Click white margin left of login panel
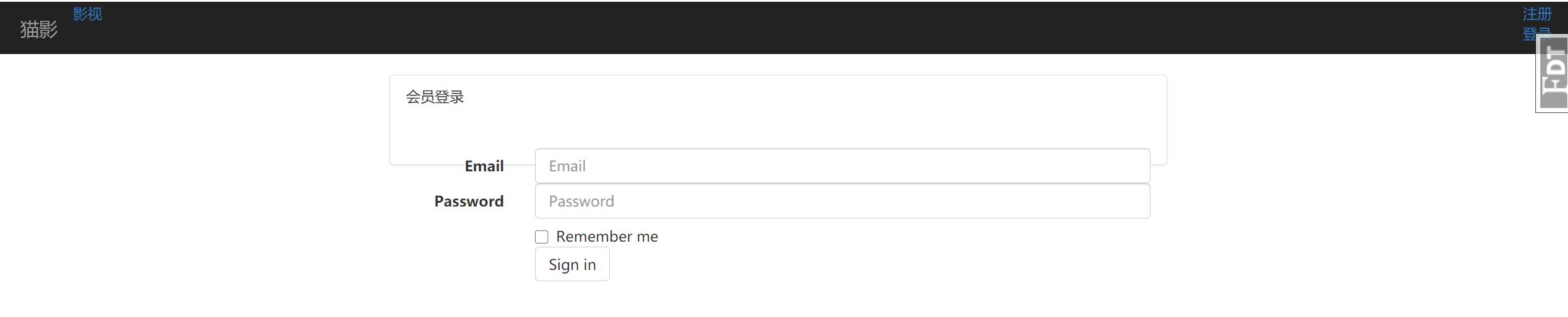The image size is (1568, 317). (x=189, y=188)
